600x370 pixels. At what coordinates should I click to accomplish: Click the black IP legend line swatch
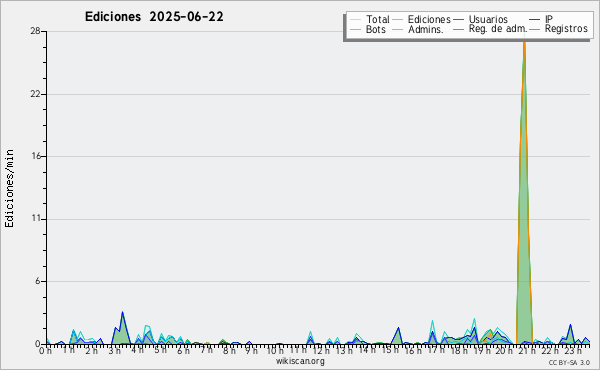tap(535, 19)
